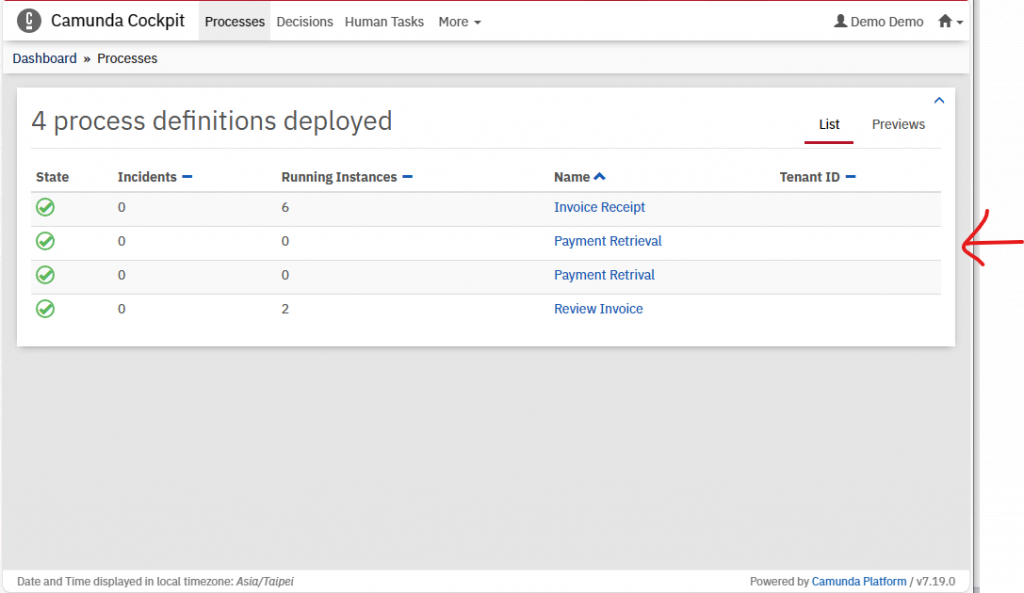Open the home icon app switcher
This screenshot has height=593, width=1024.
coord(950,22)
